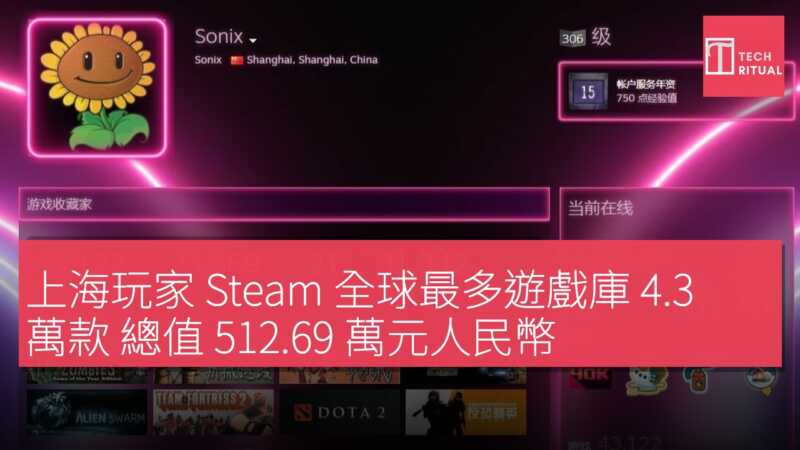Open the Tech Ritual logo
Screen dimensions: 800x450
click(743, 56)
